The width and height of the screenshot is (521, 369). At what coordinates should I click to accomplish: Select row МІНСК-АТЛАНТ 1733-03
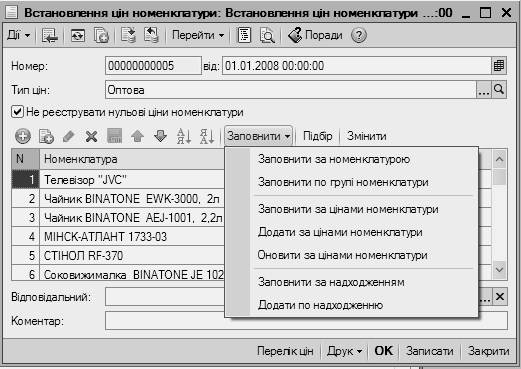[x=118, y=237]
